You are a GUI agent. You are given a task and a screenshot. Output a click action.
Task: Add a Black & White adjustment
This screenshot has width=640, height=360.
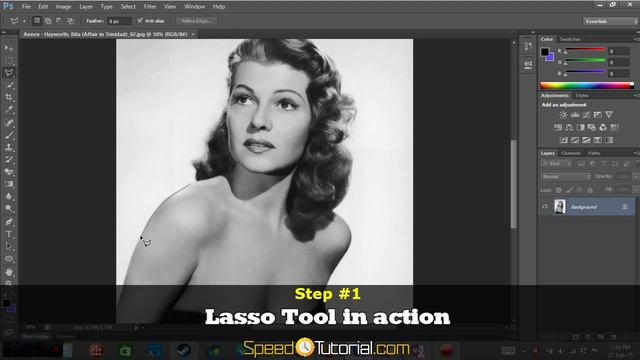pyautogui.click(x=580, y=128)
